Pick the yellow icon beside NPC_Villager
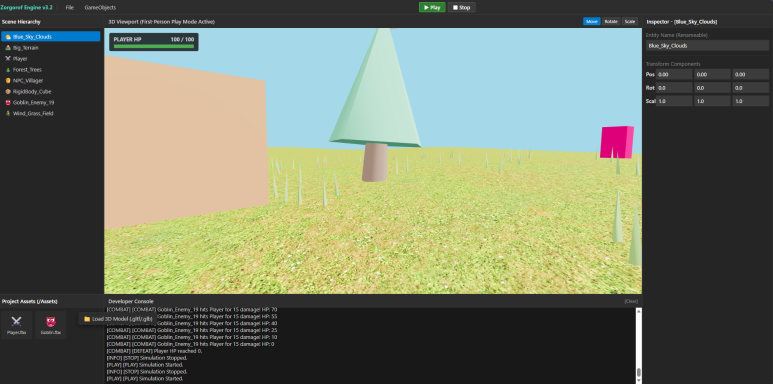 click(8, 81)
